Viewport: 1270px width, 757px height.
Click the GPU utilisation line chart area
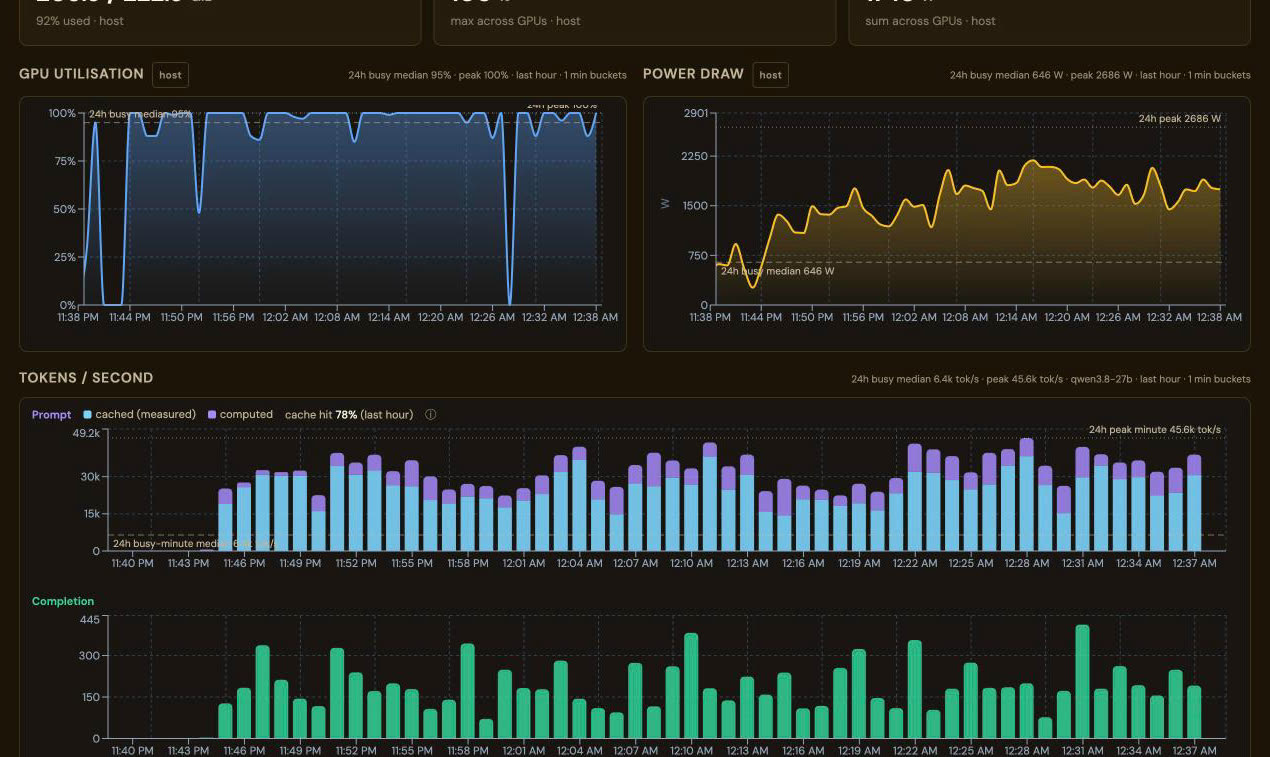340,209
